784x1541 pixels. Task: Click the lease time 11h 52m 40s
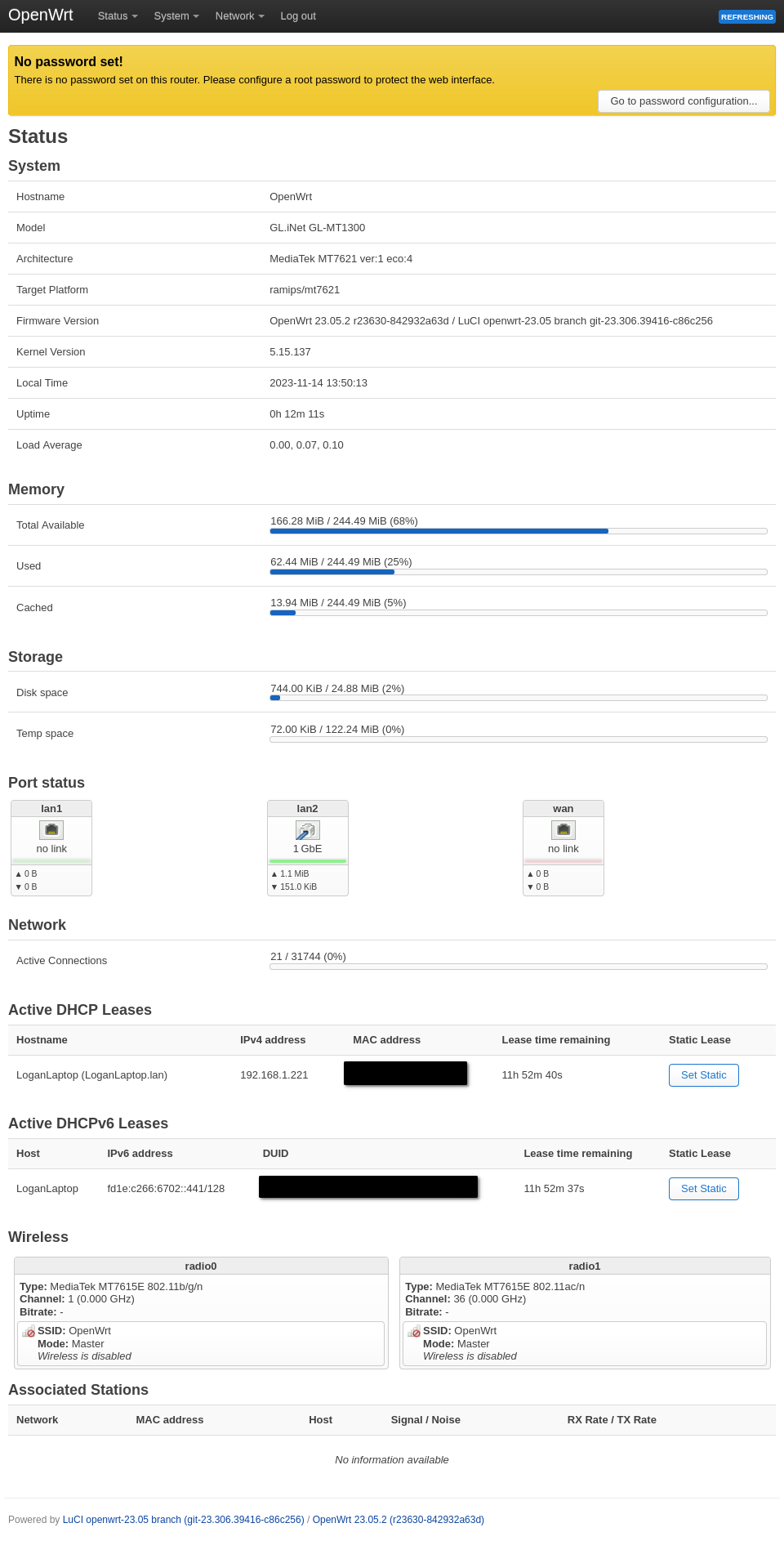(x=532, y=1075)
